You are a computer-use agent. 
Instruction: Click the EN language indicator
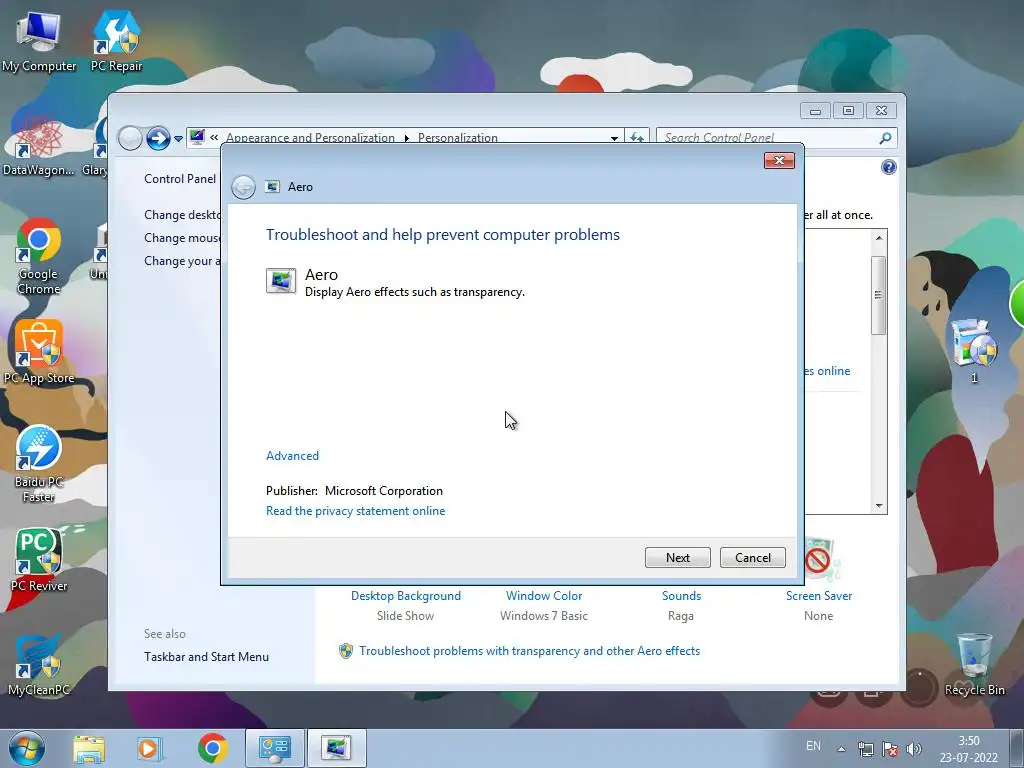813,746
